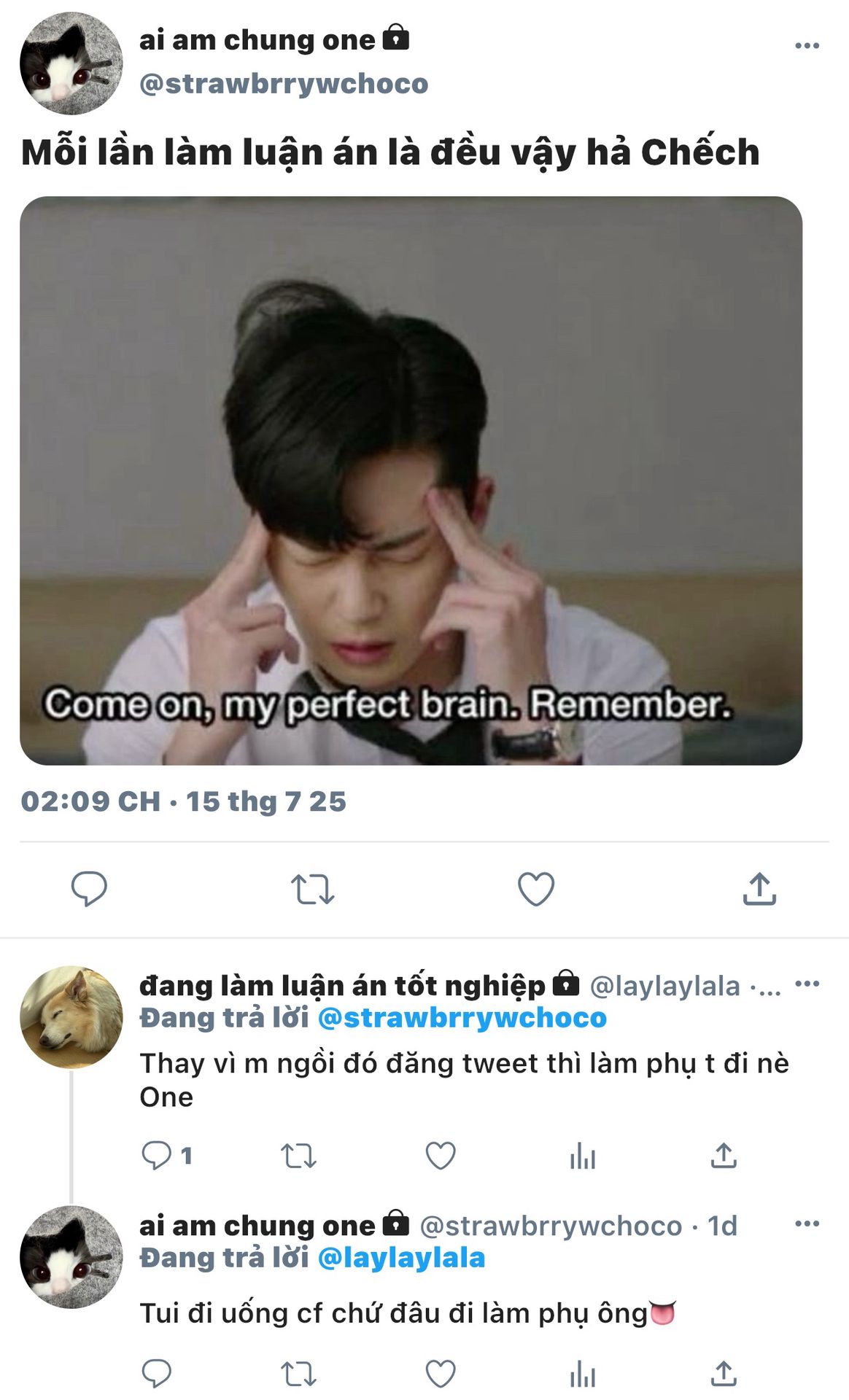Screen dimensions: 849x1400
Task: Like the 'Tui đi uống cf' reply
Action: (441, 1374)
